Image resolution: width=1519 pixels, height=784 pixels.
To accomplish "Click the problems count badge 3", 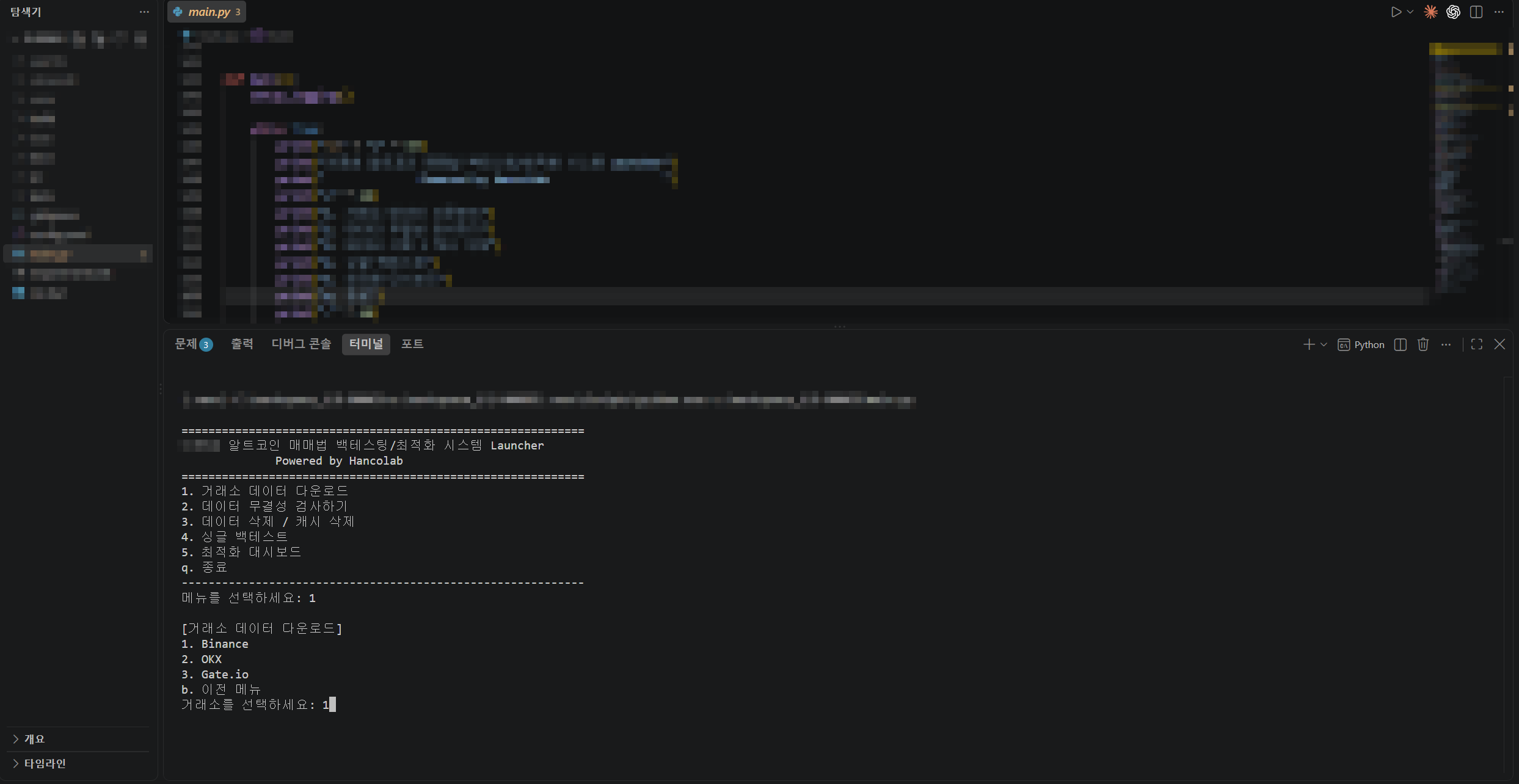I will tap(206, 344).
